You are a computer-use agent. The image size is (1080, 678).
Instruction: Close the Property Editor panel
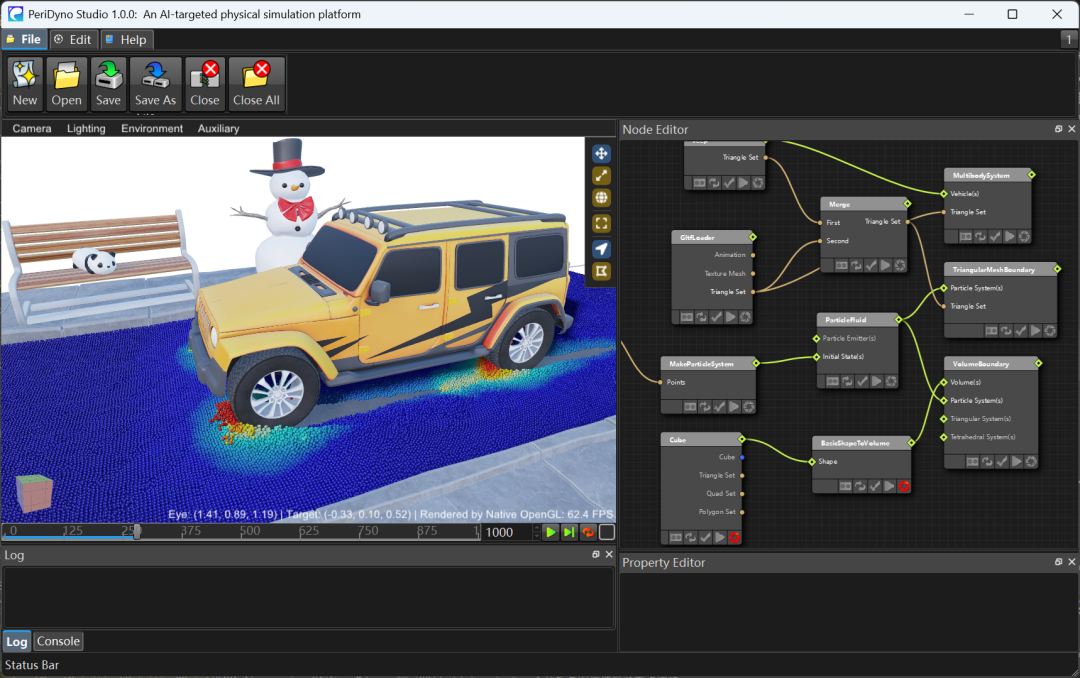click(1072, 562)
